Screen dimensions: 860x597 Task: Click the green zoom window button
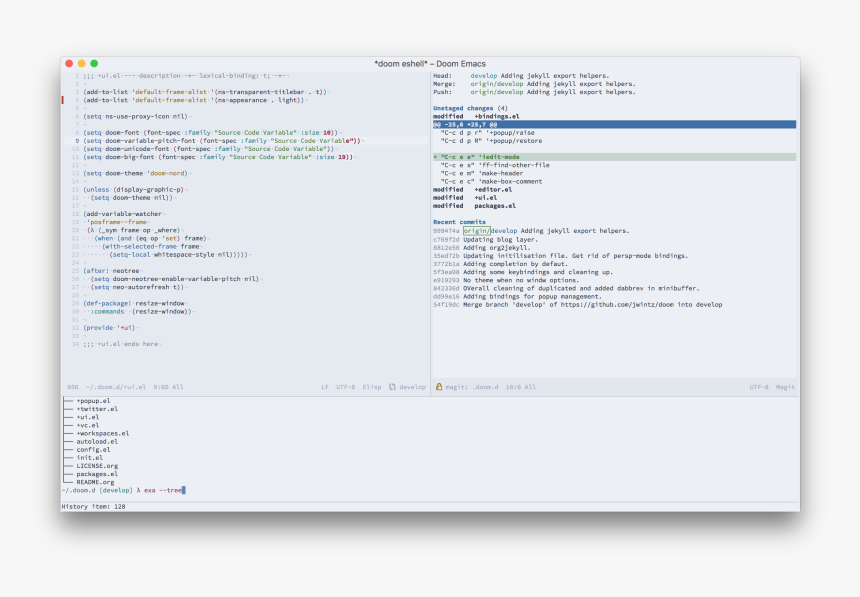94,63
